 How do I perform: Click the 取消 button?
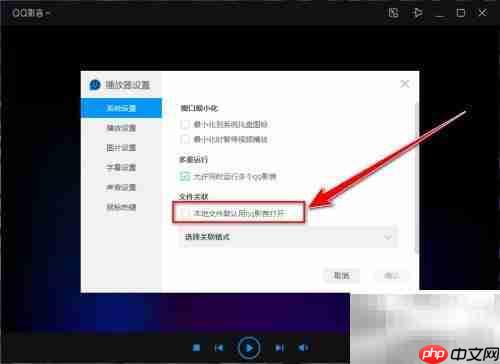pyautogui.click(x=342, y=276)
